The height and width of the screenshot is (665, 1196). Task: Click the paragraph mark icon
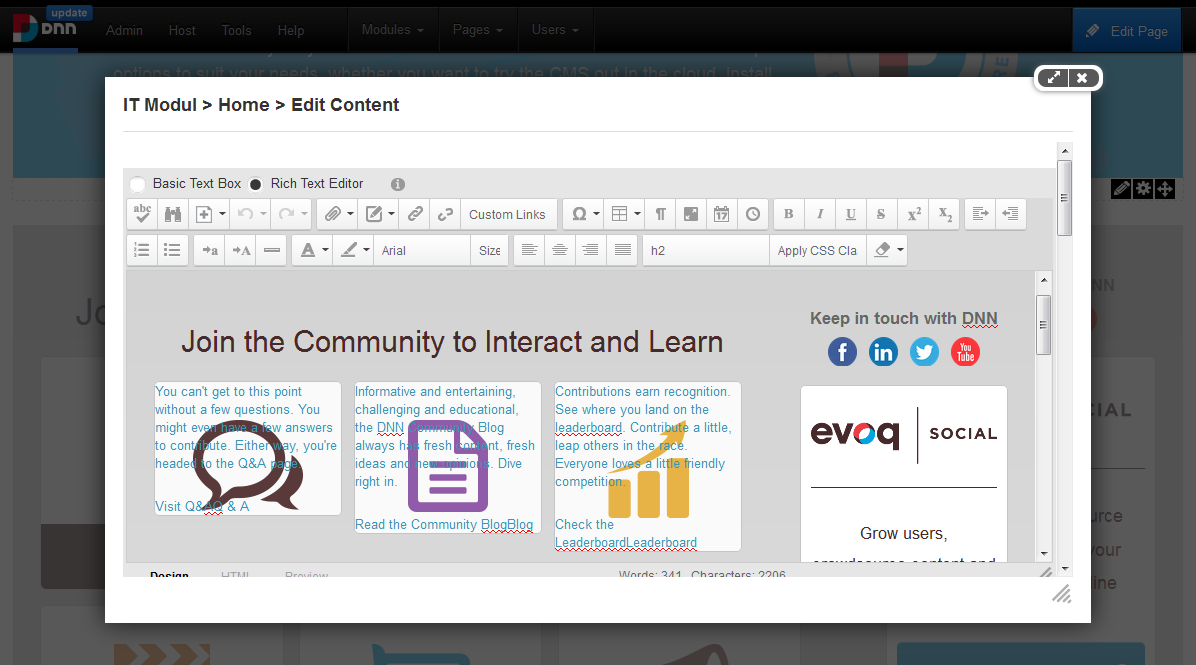(661, 214)
